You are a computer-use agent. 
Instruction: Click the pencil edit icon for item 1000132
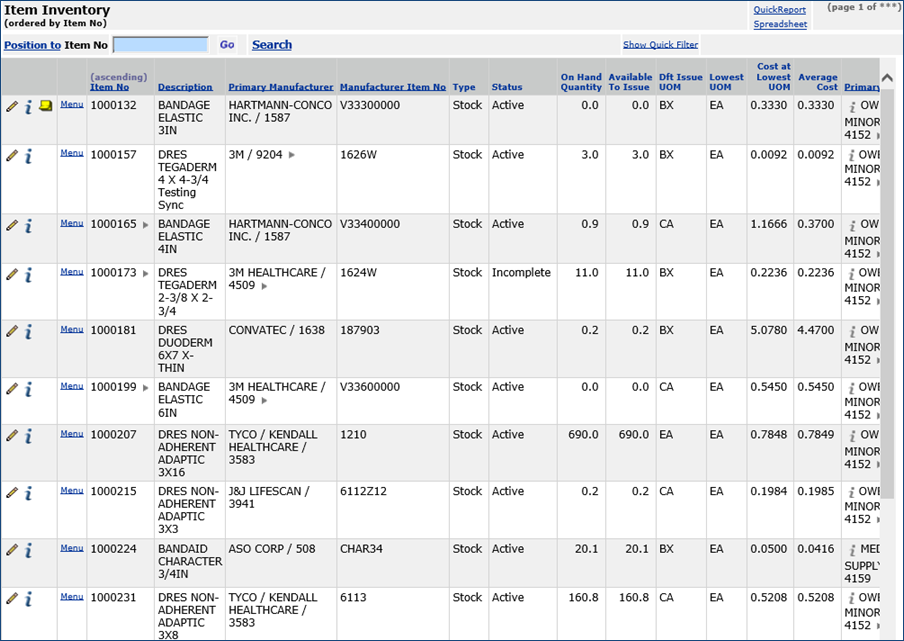pyautogui.click(x=12, y=107)
